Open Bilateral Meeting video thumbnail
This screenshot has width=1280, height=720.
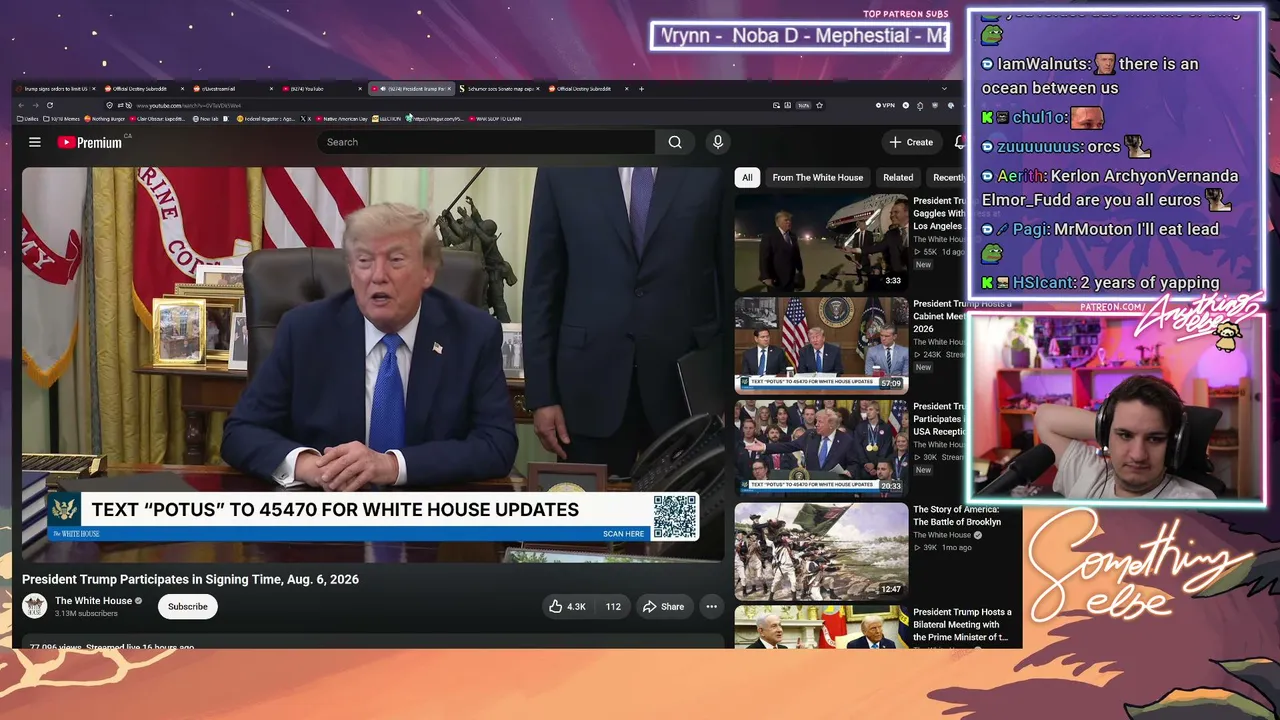[x=822, y=627]
